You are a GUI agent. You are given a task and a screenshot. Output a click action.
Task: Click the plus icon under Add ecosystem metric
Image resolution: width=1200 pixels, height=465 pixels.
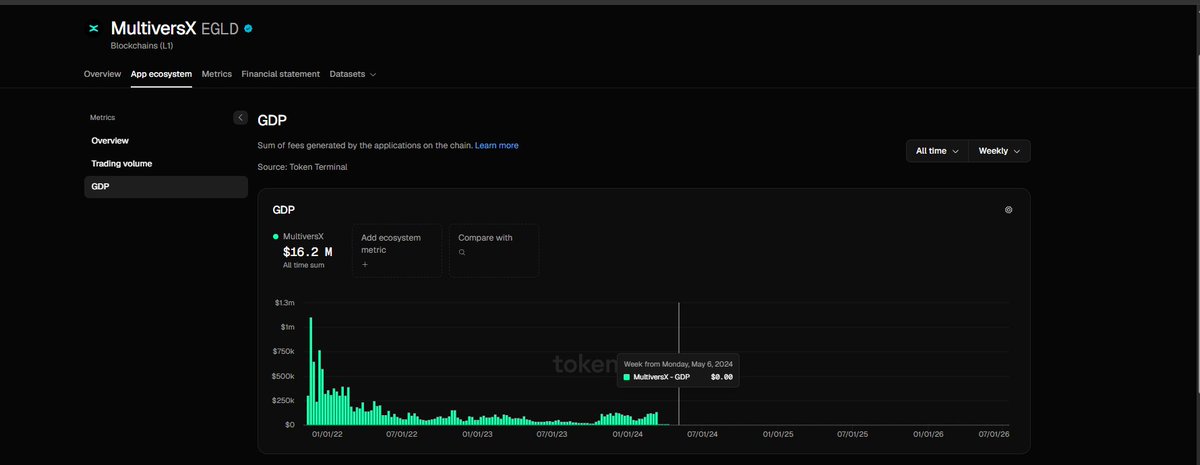coord(365,265)
